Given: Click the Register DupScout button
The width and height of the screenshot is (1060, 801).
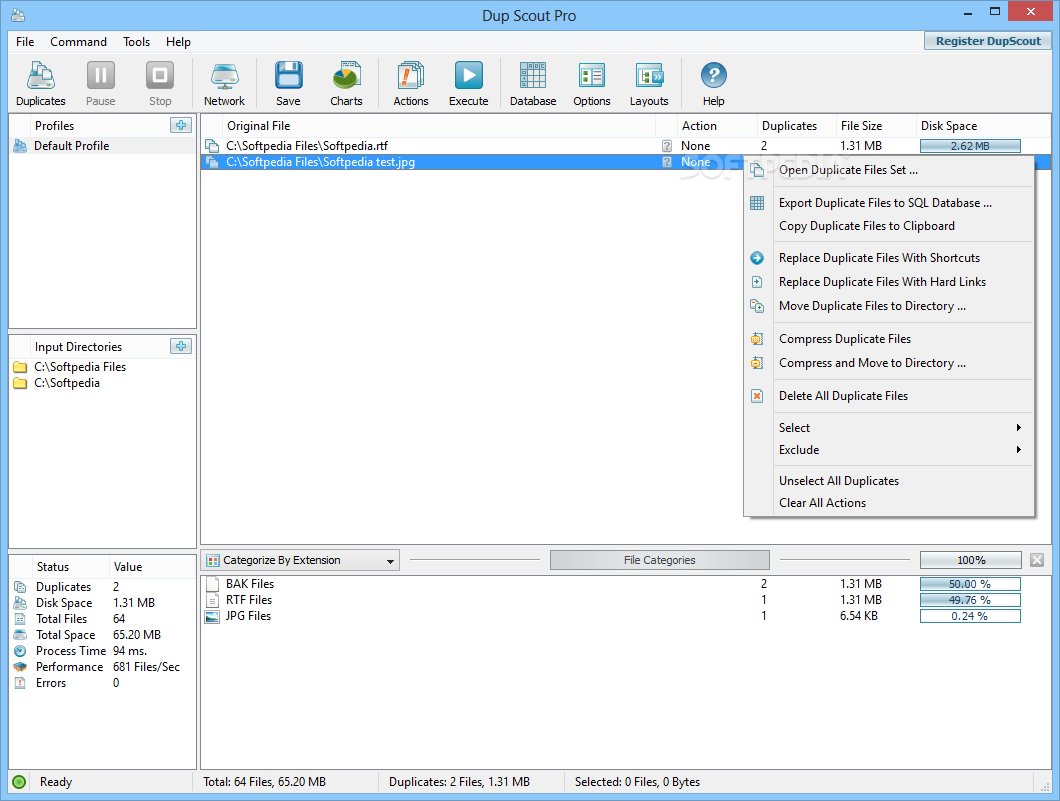Looking at the screenshot, I should (988, 41).
